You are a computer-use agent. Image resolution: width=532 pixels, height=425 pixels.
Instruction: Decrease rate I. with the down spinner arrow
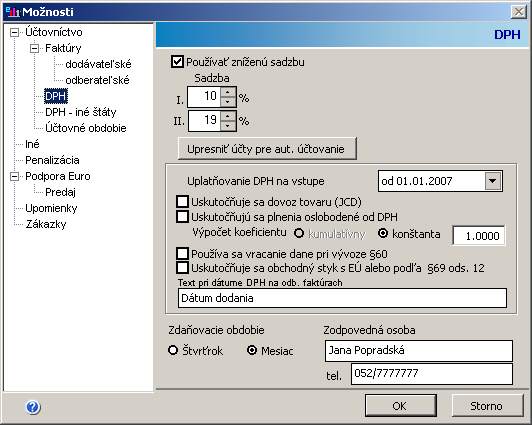[227, 102]
